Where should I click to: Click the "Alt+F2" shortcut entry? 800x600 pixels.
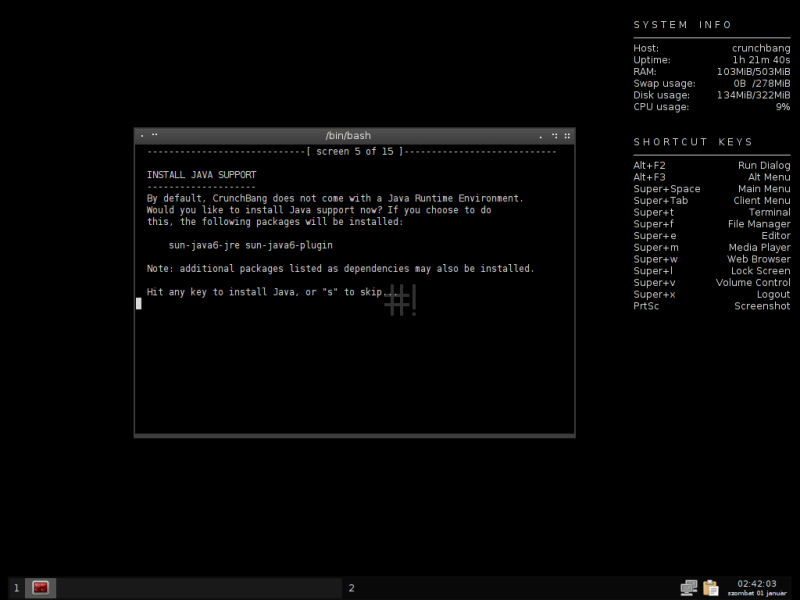point(649,165)
